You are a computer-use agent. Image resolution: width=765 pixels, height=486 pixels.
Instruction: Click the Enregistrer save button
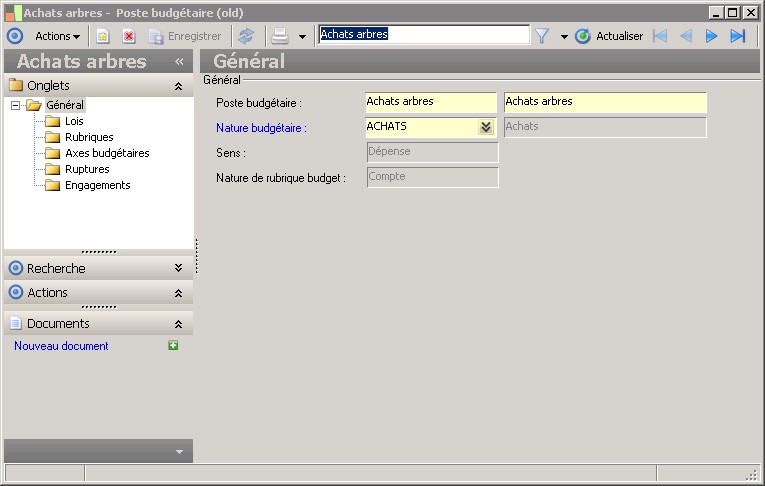pyautogui.click(x=185, y=36)
